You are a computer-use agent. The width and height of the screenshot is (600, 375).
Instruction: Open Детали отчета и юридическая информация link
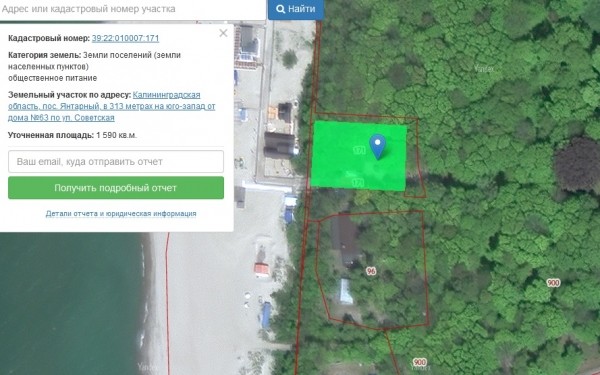(x=121, y=214)
